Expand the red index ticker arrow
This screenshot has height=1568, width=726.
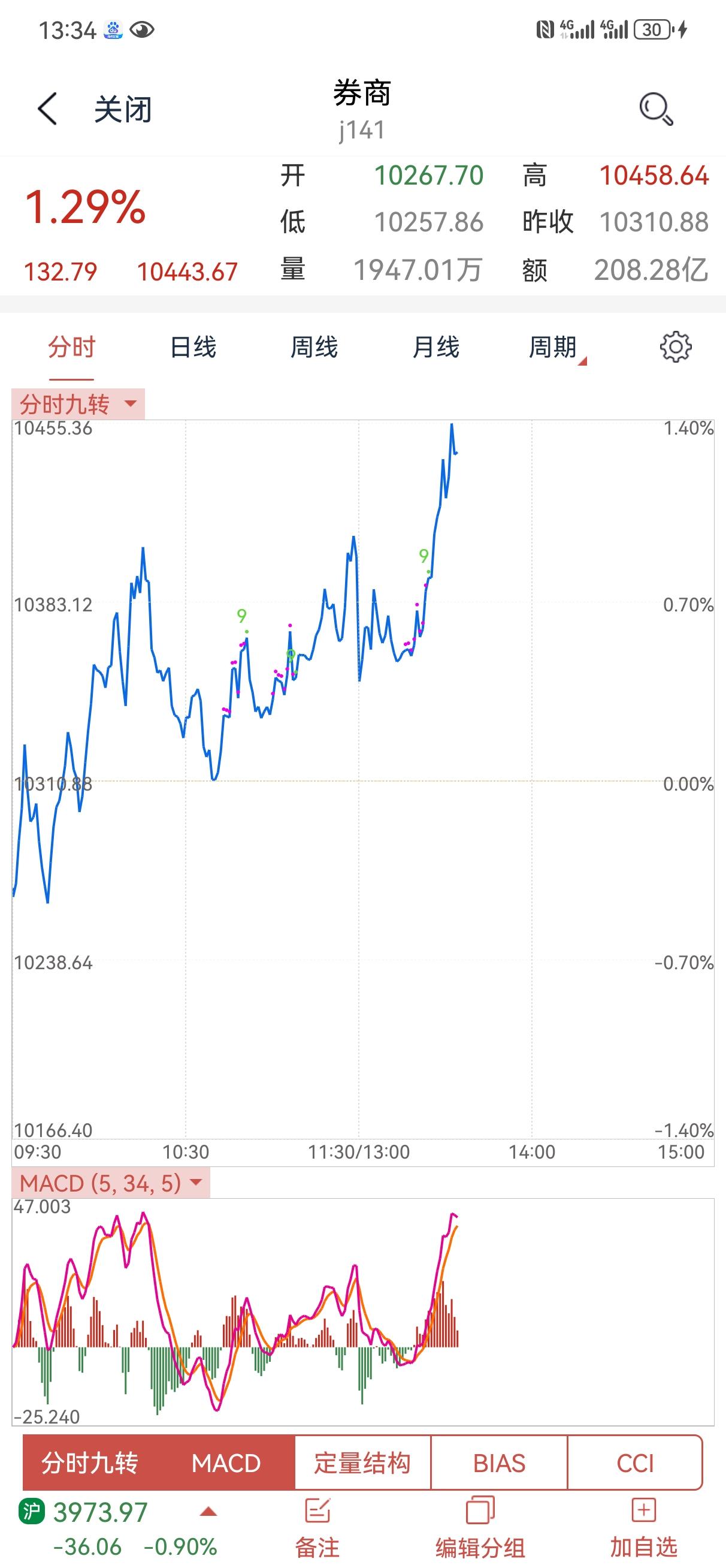(208, 1512)
